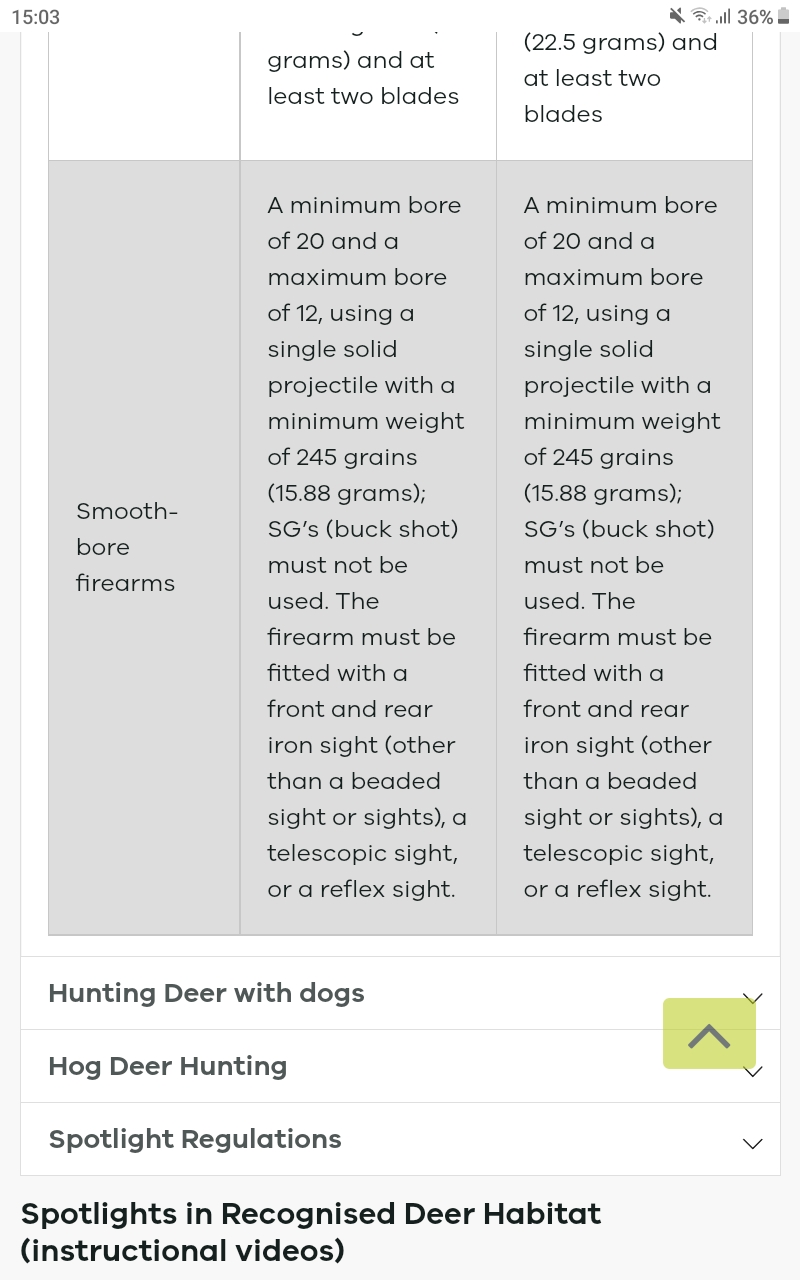Expand Hog Deer Hunting via its chevron
The width and height of the screenshot is (800, 1280).
(753, 1071)
